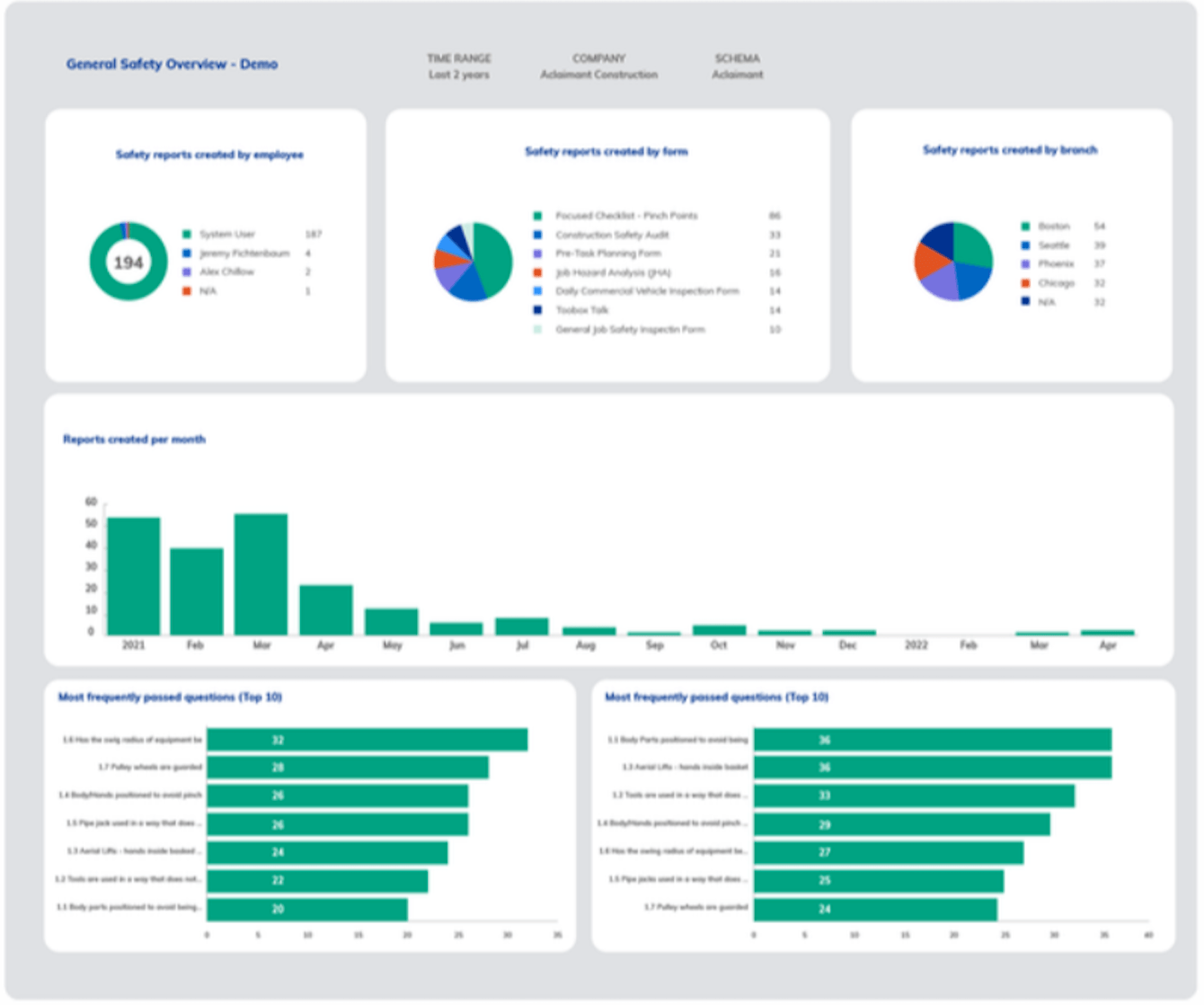Select the dark blue Toolbox Talk legend square
This screenshot has width=1204, height=1005.
[x=536, y=310]
